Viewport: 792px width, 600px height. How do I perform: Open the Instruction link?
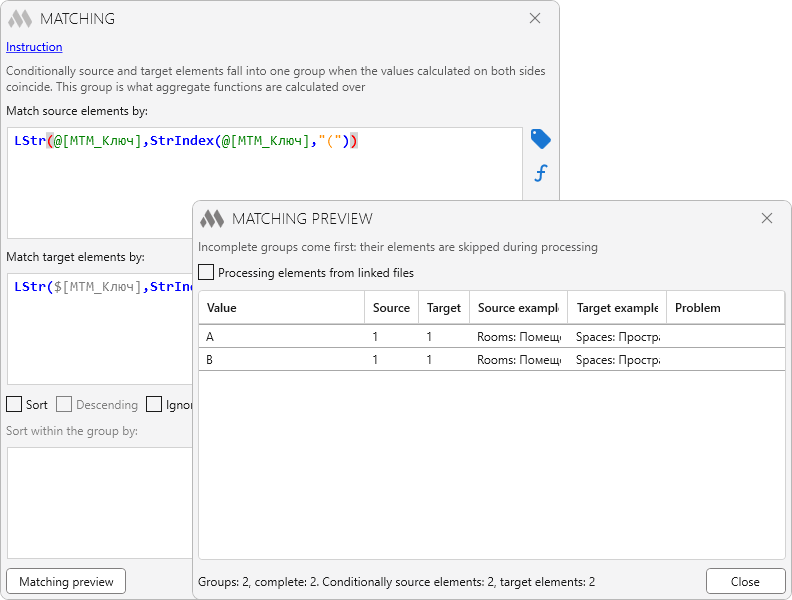pos(34,47)
